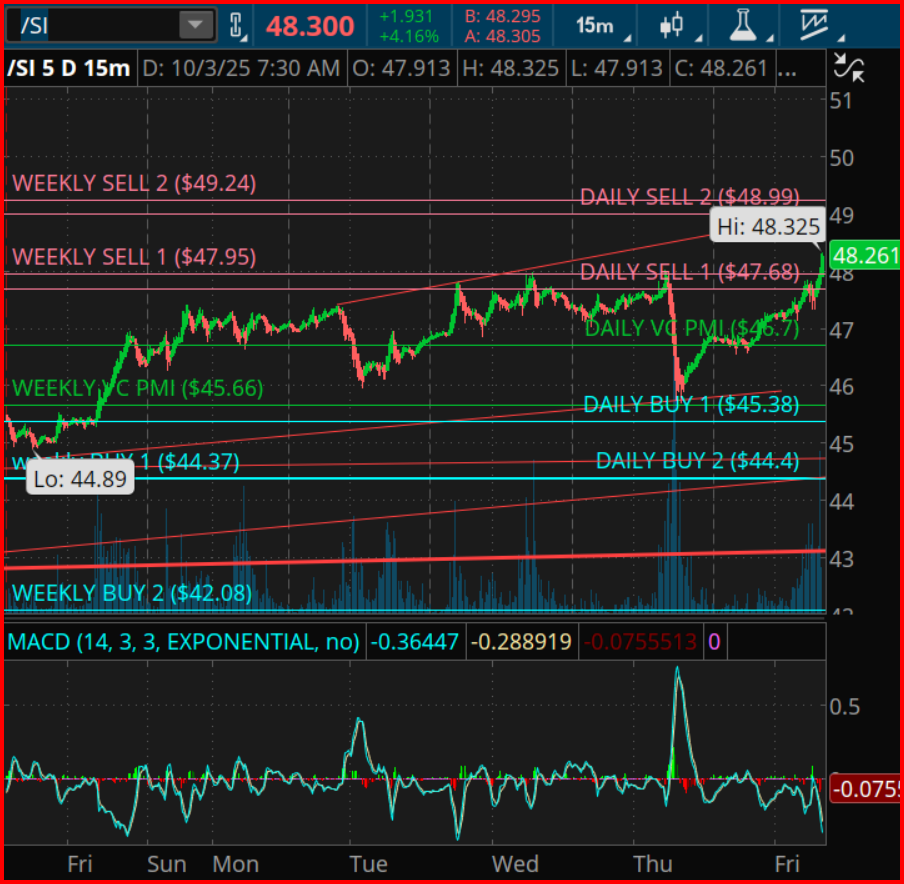The height and width of the screenshot is (884, 904).
Task: Expand the header ellipsis after close value
Action: point(787,69)
